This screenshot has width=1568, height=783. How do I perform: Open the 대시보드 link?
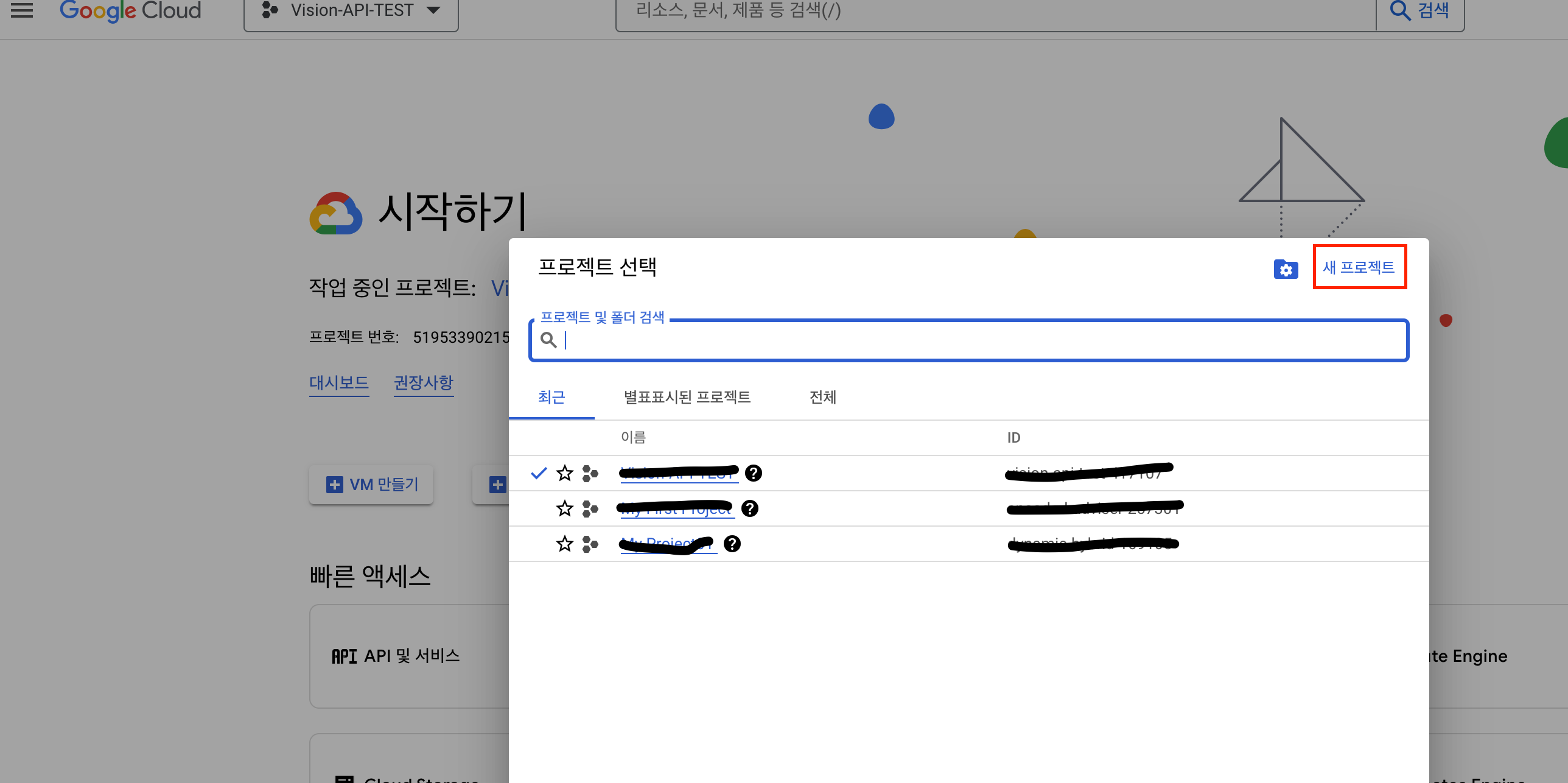click(x=339, y=383)
